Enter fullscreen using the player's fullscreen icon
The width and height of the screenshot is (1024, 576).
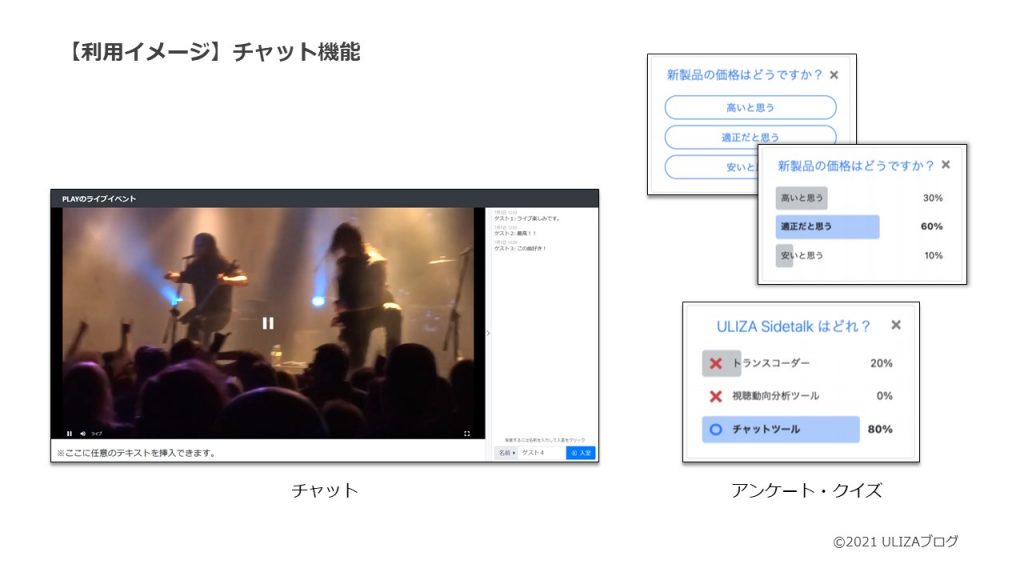pos(467,433)
